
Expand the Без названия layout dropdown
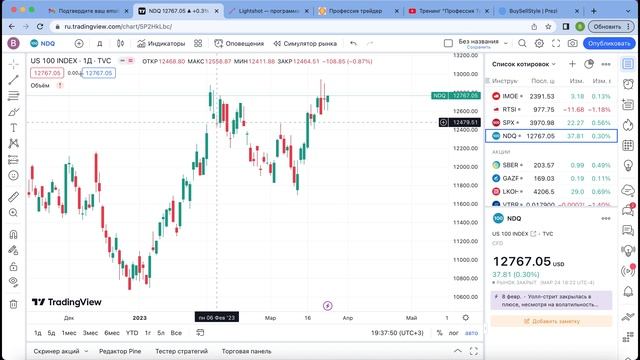pos(506,43)
